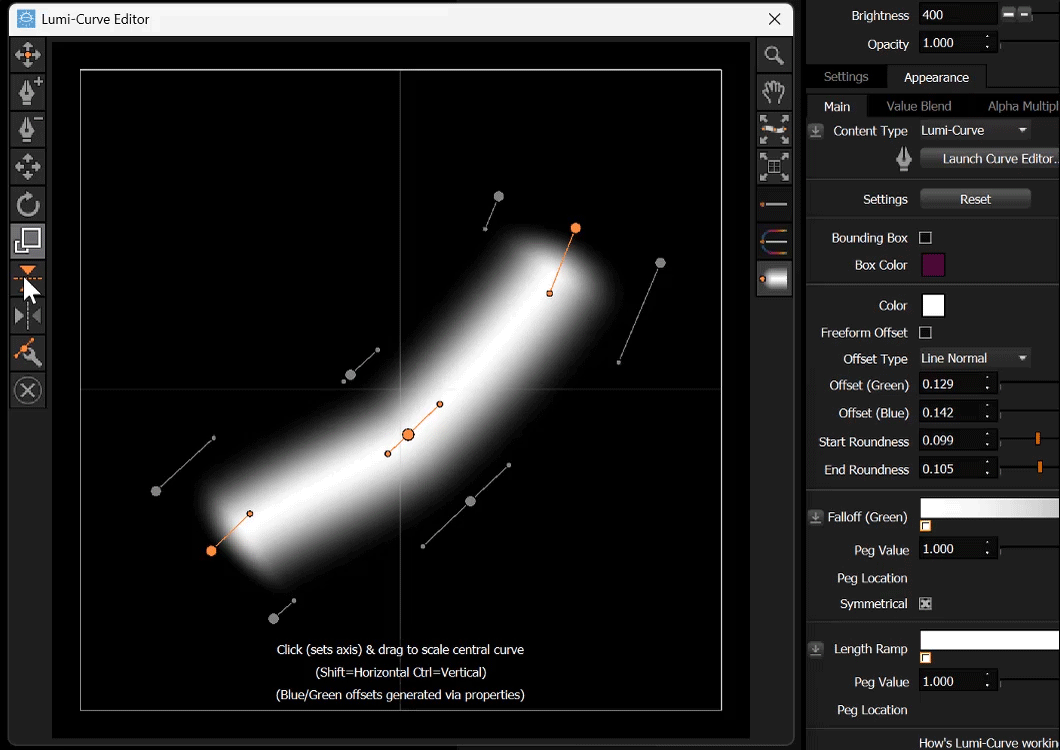Select the scale curve tool

pyautogui.click(x=28, y=241)
